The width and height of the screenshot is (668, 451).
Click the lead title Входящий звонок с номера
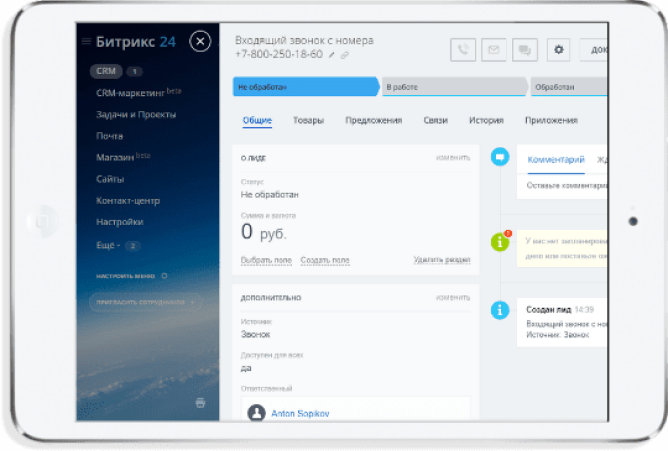tap(304, 40)
